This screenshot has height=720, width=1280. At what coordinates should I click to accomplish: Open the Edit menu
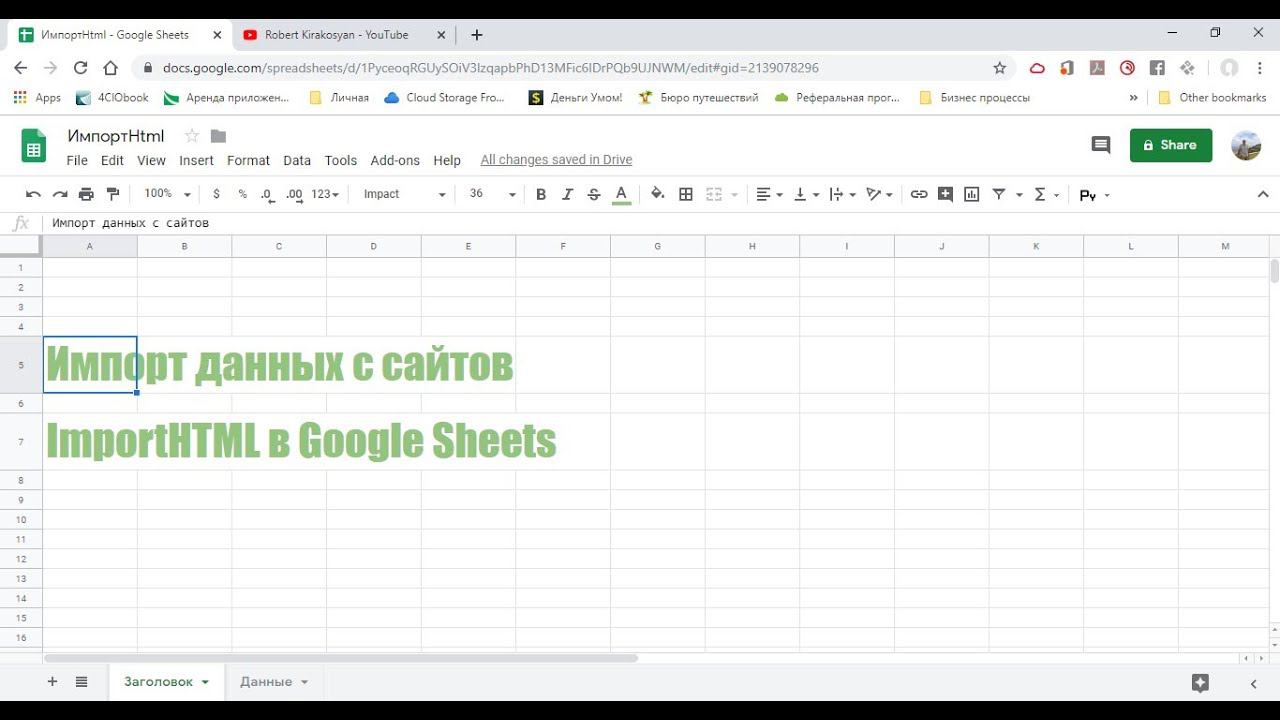click(x=112, y=160)
